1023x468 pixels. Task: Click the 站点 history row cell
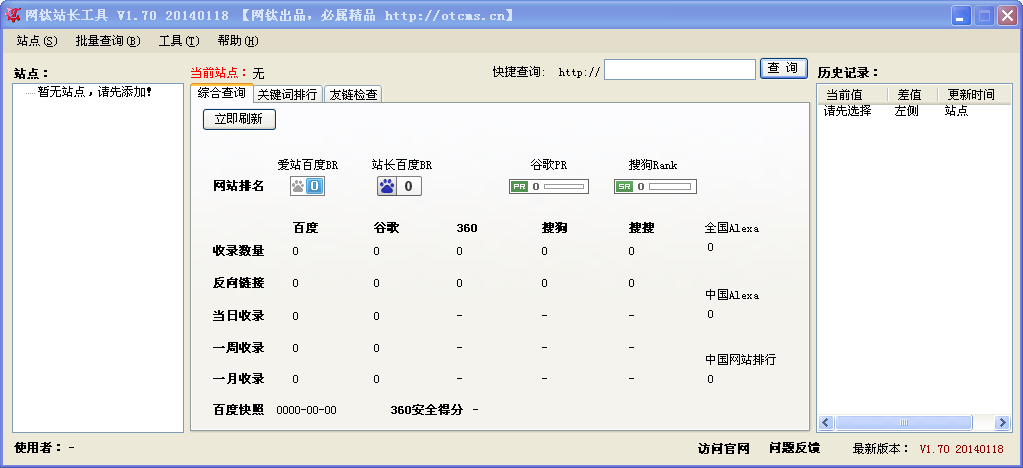(x=956, y=111)
